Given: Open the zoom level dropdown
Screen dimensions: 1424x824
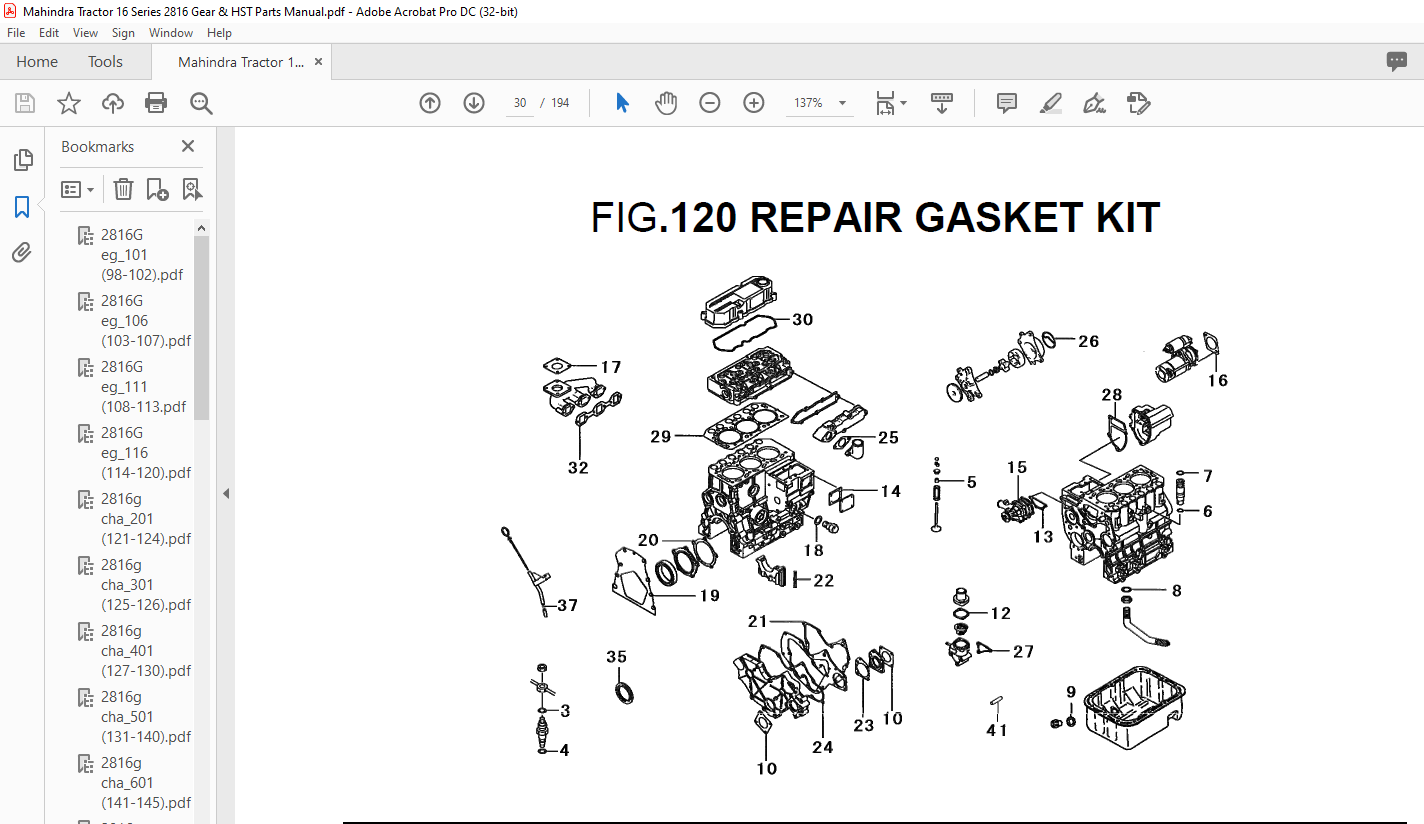Looking at the screenshot, I should click(842, 103).
